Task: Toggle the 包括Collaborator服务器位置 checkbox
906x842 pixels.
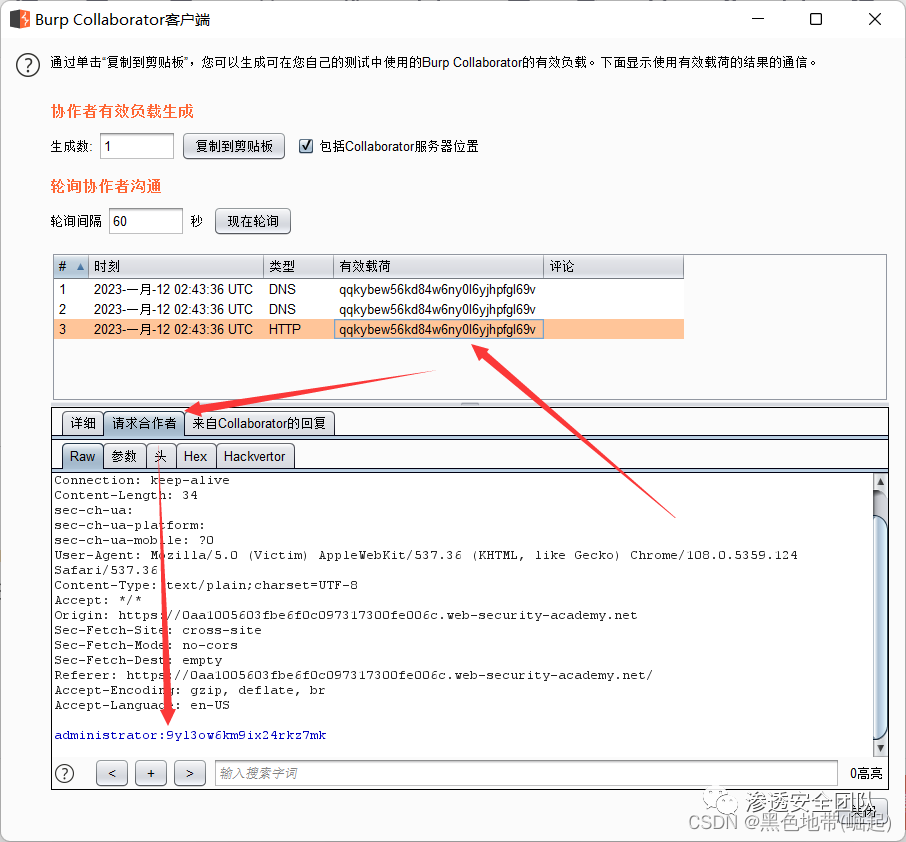Action: pos(306,146)
